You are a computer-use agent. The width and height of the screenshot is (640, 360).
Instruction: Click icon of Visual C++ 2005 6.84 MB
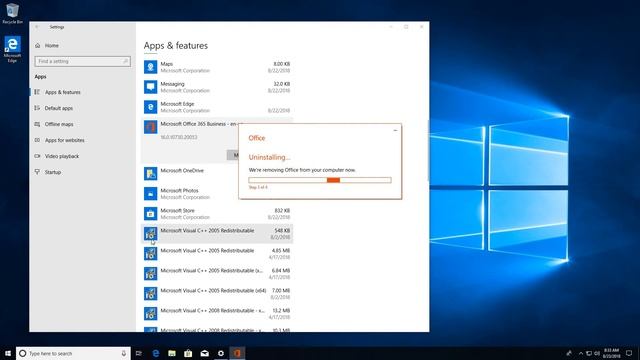click(150, 273)
